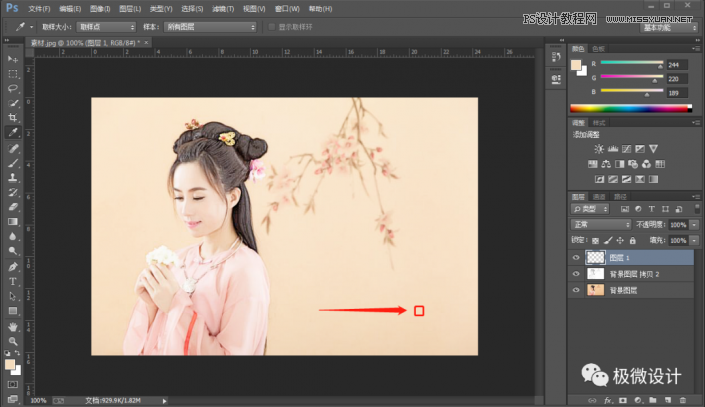Click the 背景图层 layer thumbnail
This screenshot has height=407, width=705.
[596, 290]
